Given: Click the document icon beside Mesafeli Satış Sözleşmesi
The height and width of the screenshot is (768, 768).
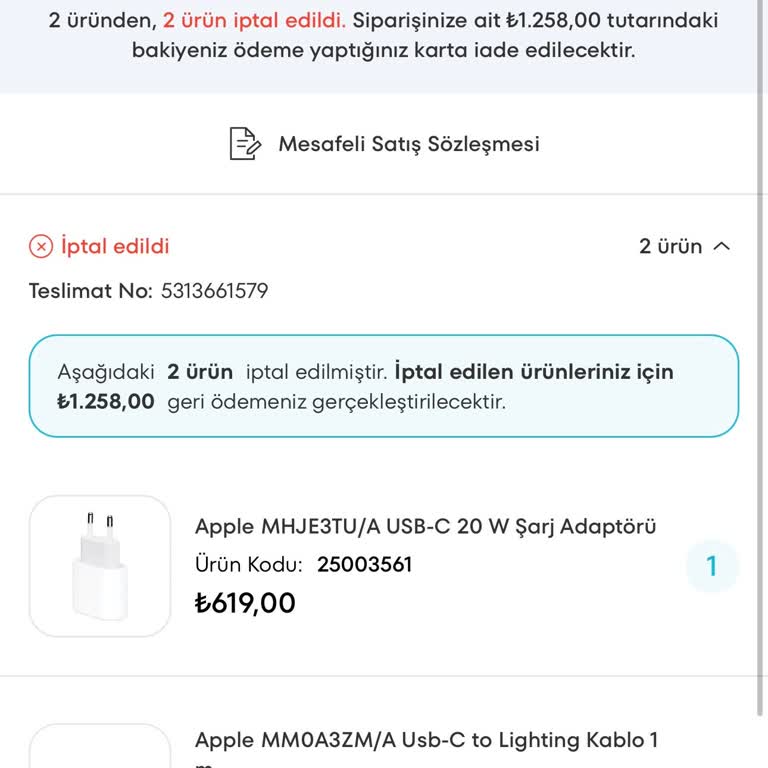Looking at the screenshot, I should 244,144.
